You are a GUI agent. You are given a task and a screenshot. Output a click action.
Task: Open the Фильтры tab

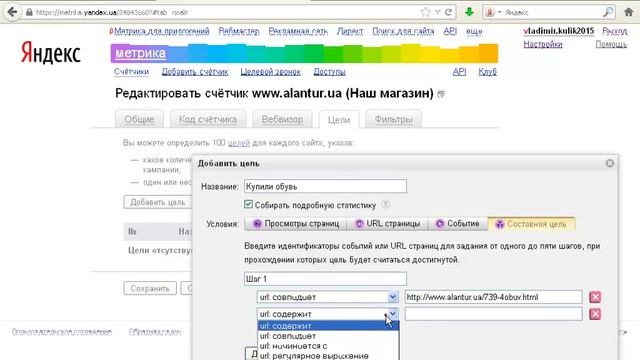pyautogui.click(x=393, y=119)
